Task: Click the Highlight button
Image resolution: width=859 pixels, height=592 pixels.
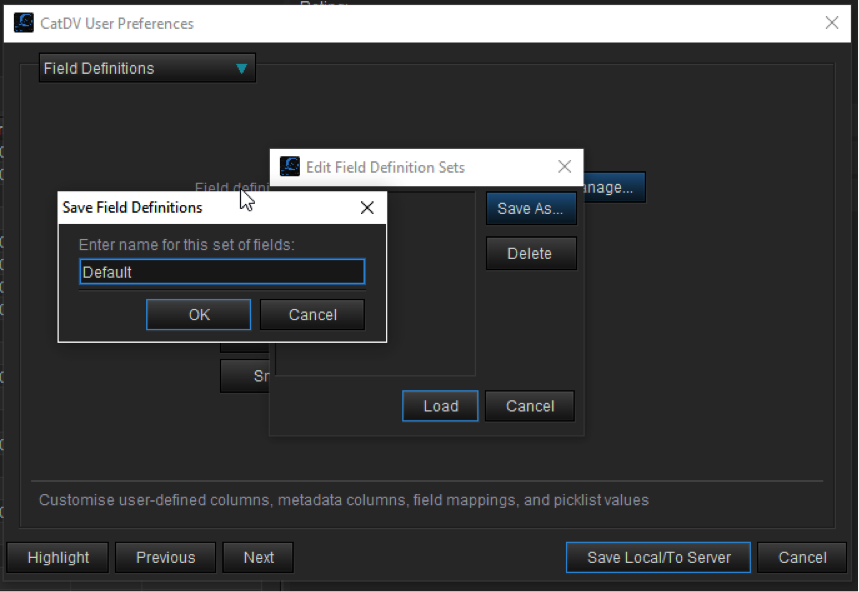Action: tap(58, 557)
